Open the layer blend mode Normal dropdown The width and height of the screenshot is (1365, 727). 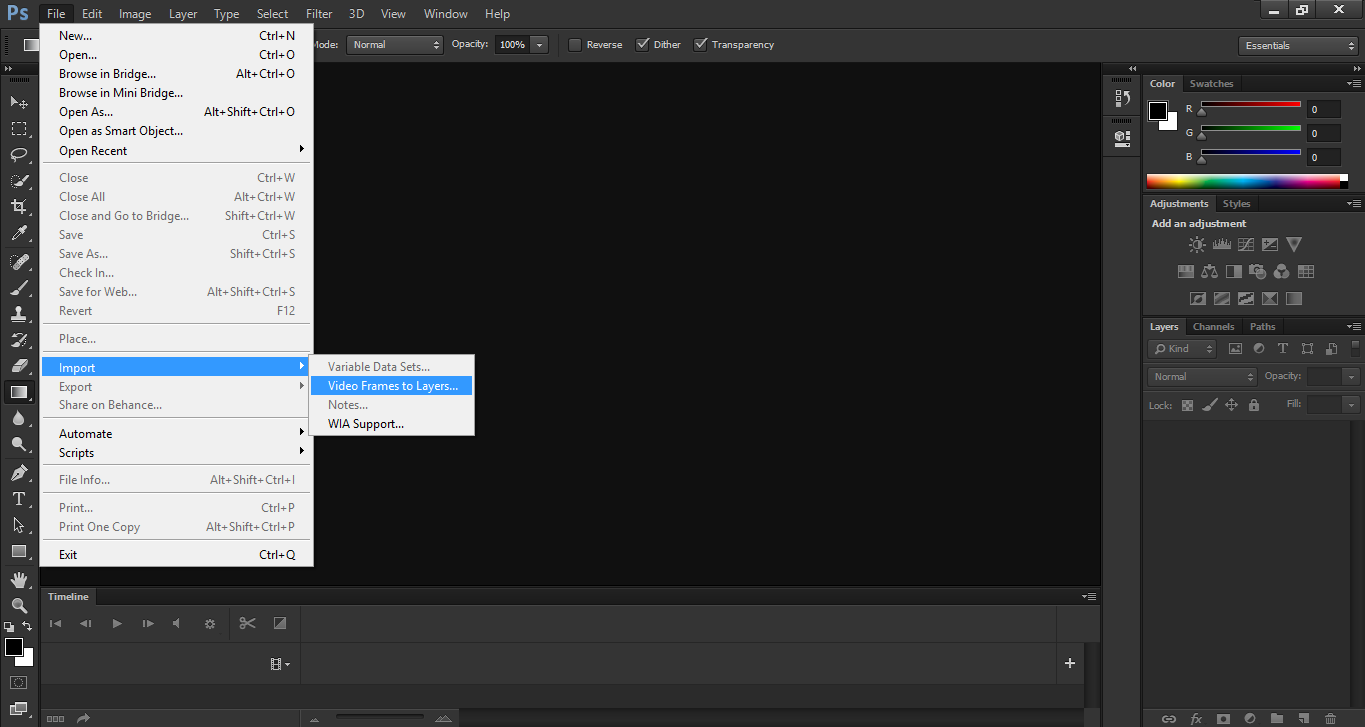pos(1203,376)
